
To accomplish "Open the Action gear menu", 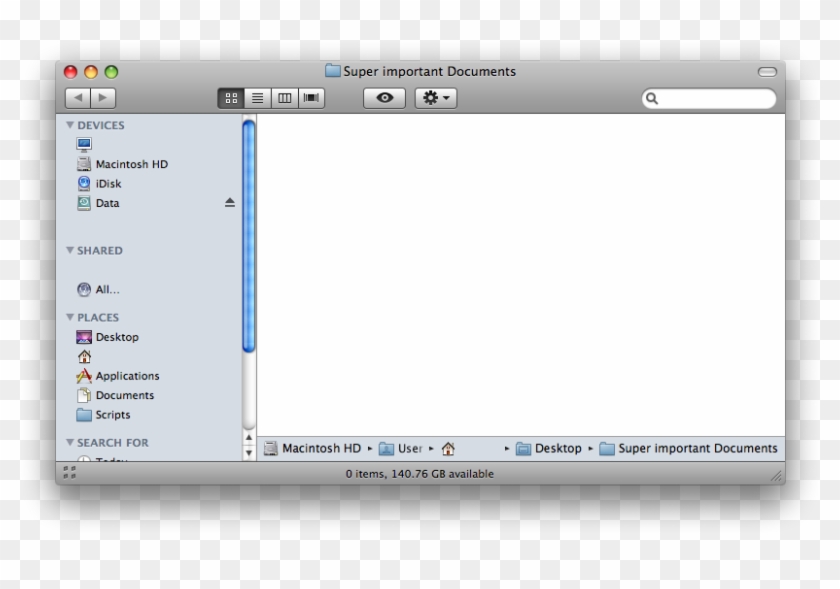I will [x=434, y=97].
